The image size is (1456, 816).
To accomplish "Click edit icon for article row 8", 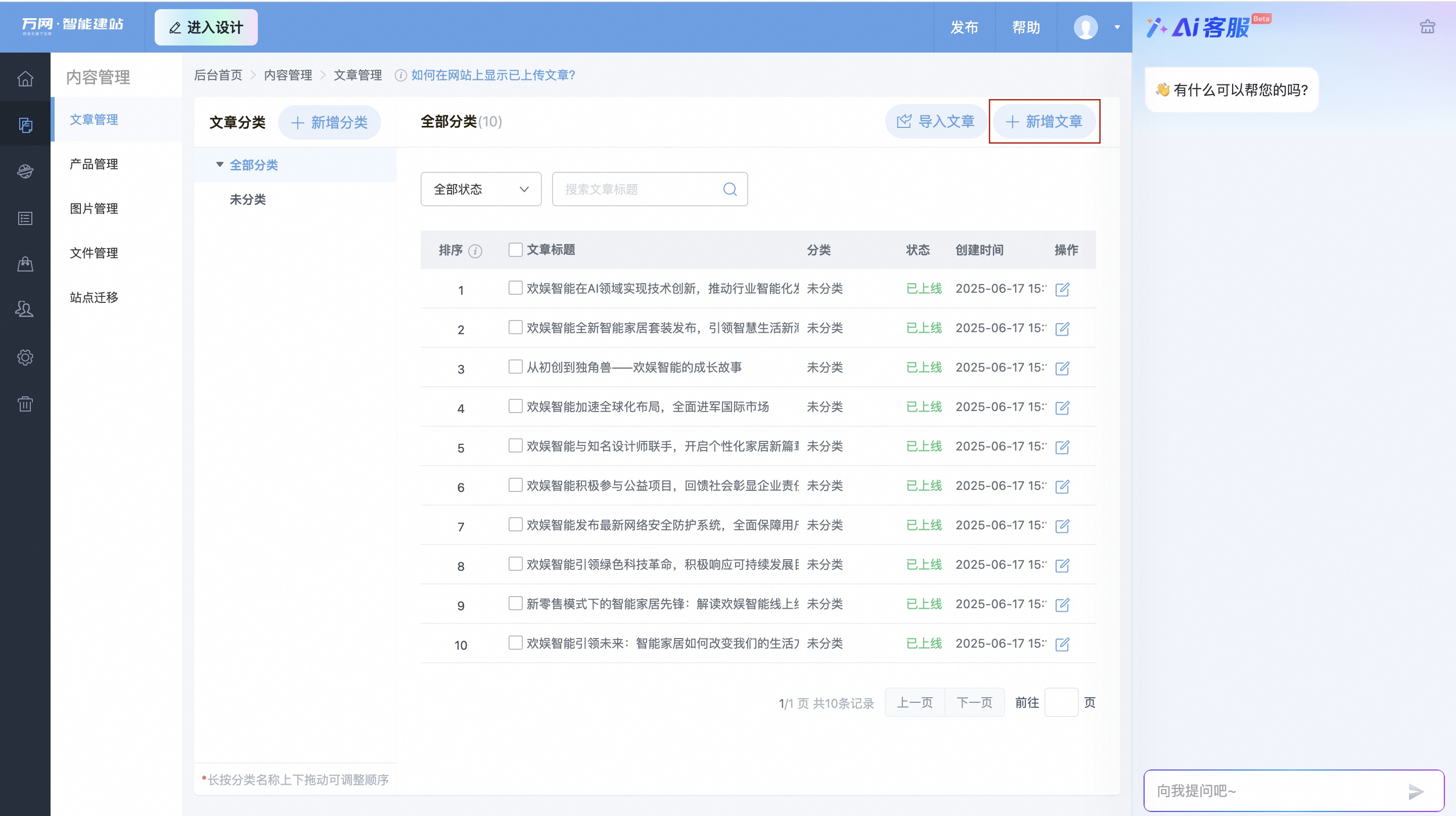I will [x=1062, y=565].
